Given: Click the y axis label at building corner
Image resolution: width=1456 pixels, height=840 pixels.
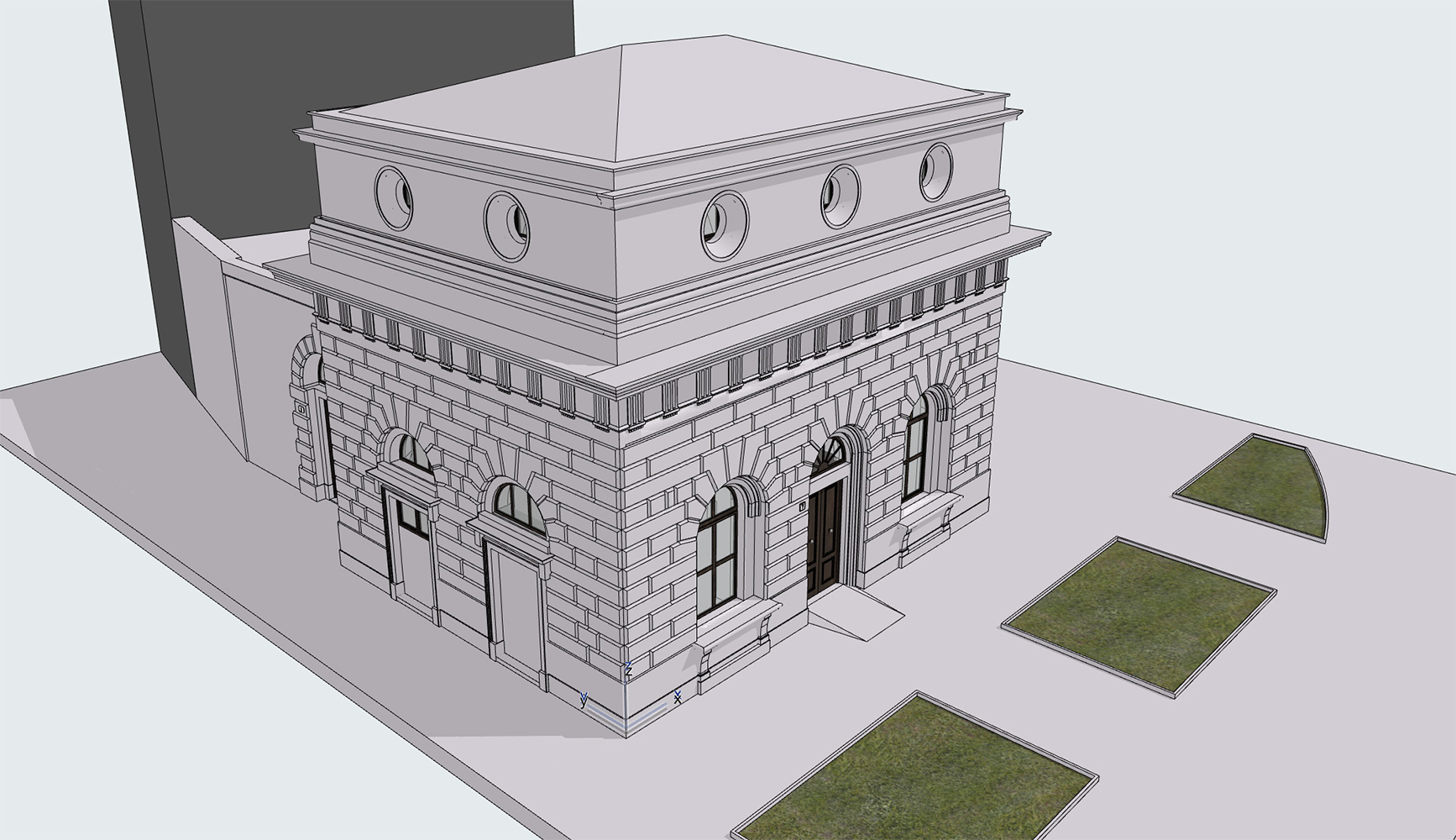Looking at the screenshot, I should coord(584,699).
